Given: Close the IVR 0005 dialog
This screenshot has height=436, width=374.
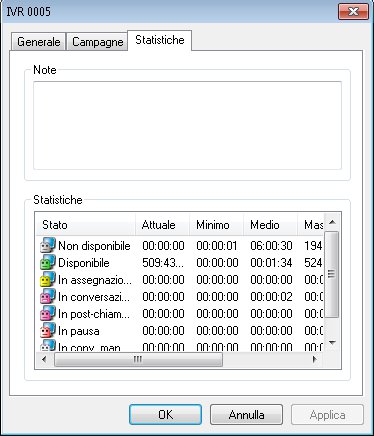Looking at the screenshot, I should [353, 12].
